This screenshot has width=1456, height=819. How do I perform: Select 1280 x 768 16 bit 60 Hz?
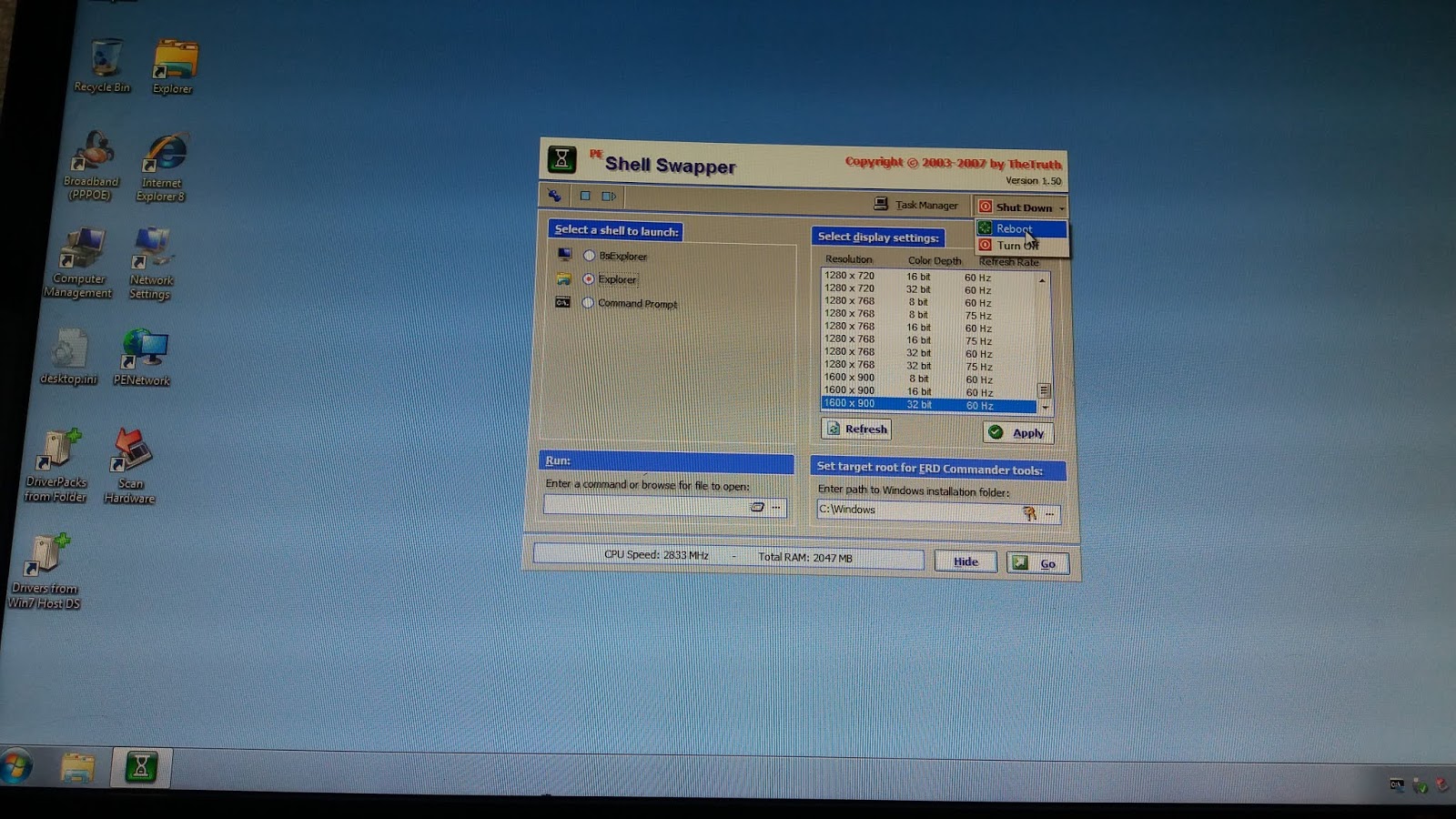click(928, 328)
